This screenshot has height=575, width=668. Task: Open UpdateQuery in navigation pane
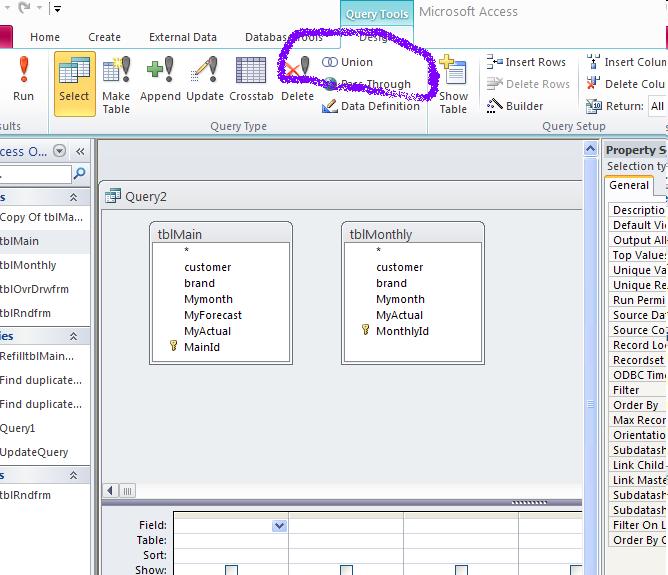pyautogui.click(x=44, y=452)
